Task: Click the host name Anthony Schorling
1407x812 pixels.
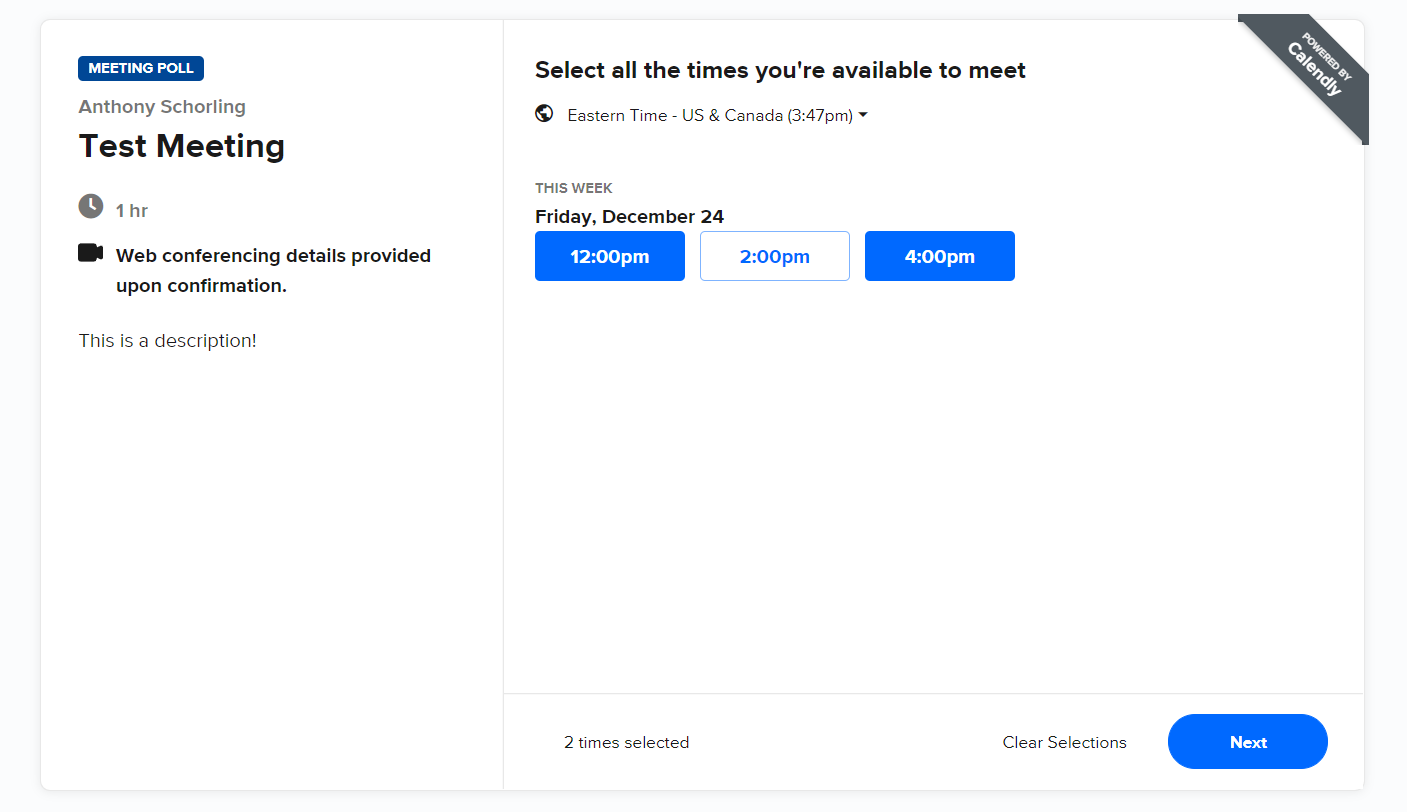Action: [162, 107]
